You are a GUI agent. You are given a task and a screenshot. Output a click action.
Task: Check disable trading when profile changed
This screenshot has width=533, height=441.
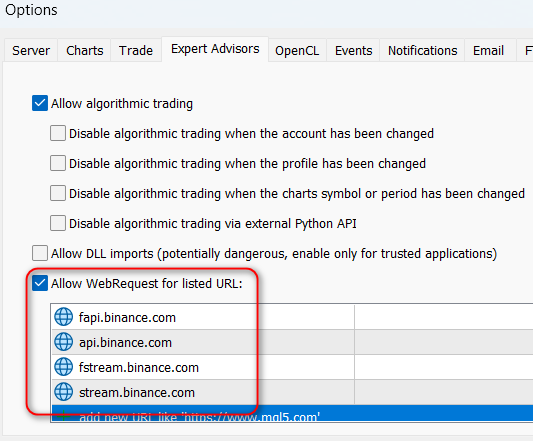pos(58,163)
